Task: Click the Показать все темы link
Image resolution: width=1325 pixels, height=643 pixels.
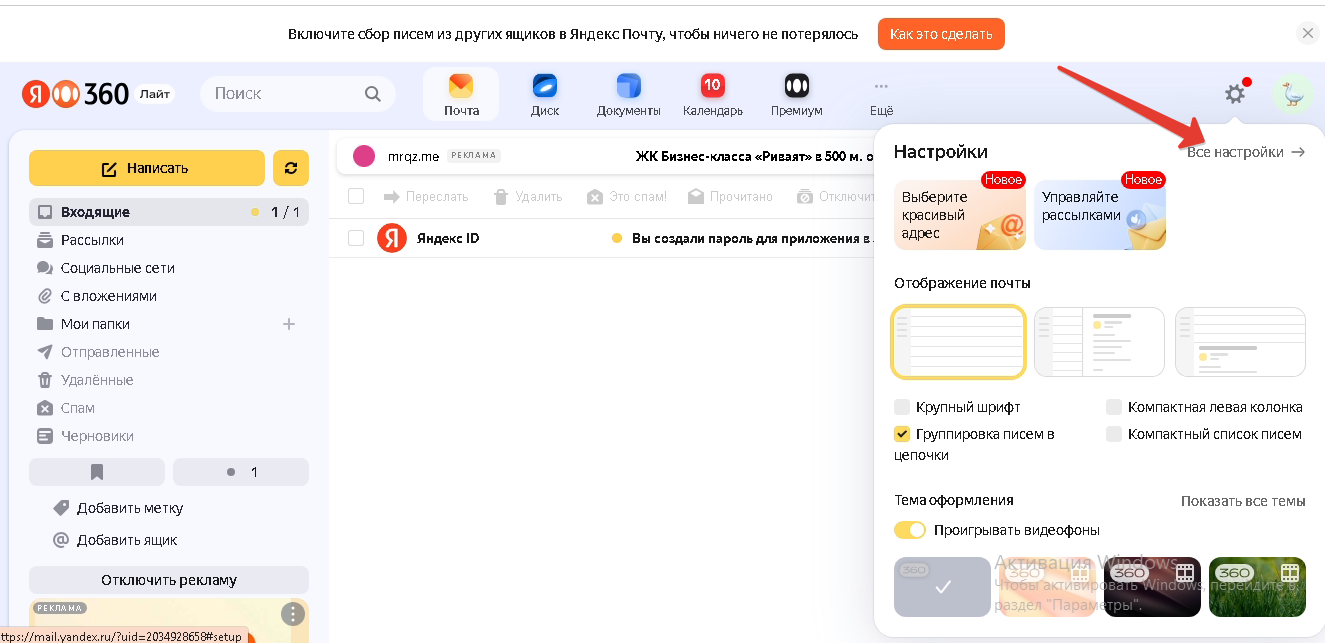Action: tap(1243, 501)
